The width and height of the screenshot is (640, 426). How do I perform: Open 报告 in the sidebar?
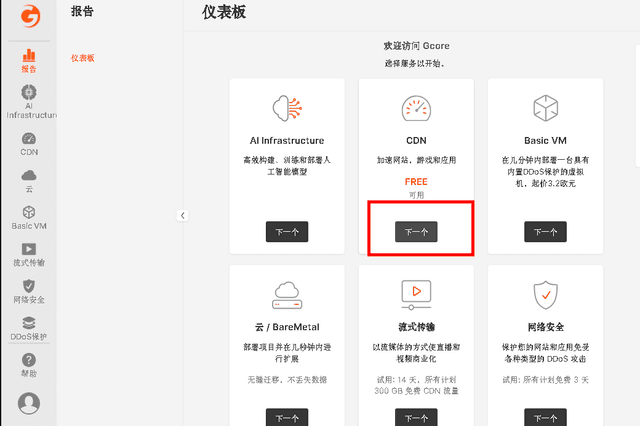tap(28, 61)
